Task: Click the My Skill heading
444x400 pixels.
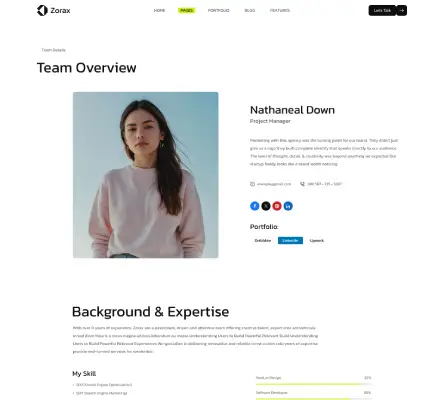Action: (84, 374)
